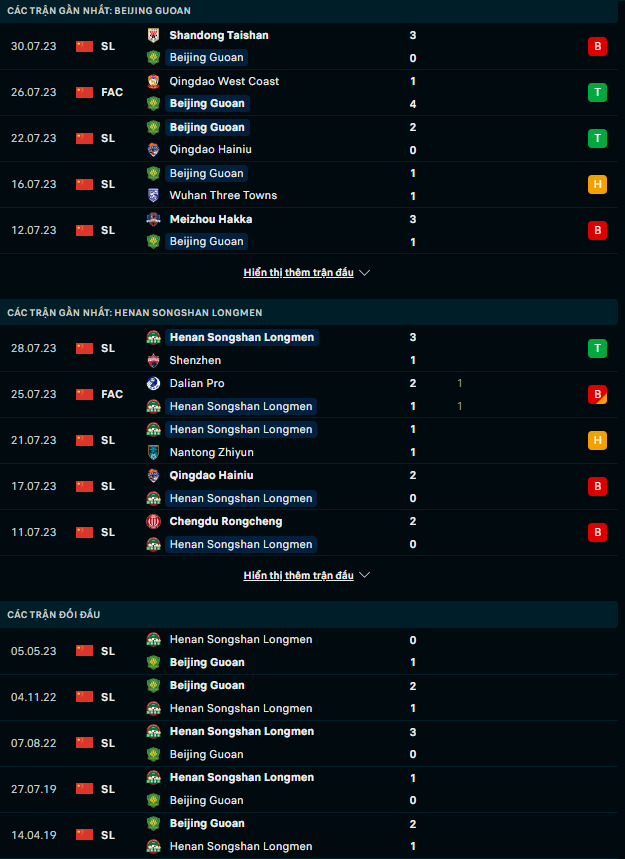Click Wuhan Three Towns team crest
This screenshot has width=625, height=859.
(153, 196)
